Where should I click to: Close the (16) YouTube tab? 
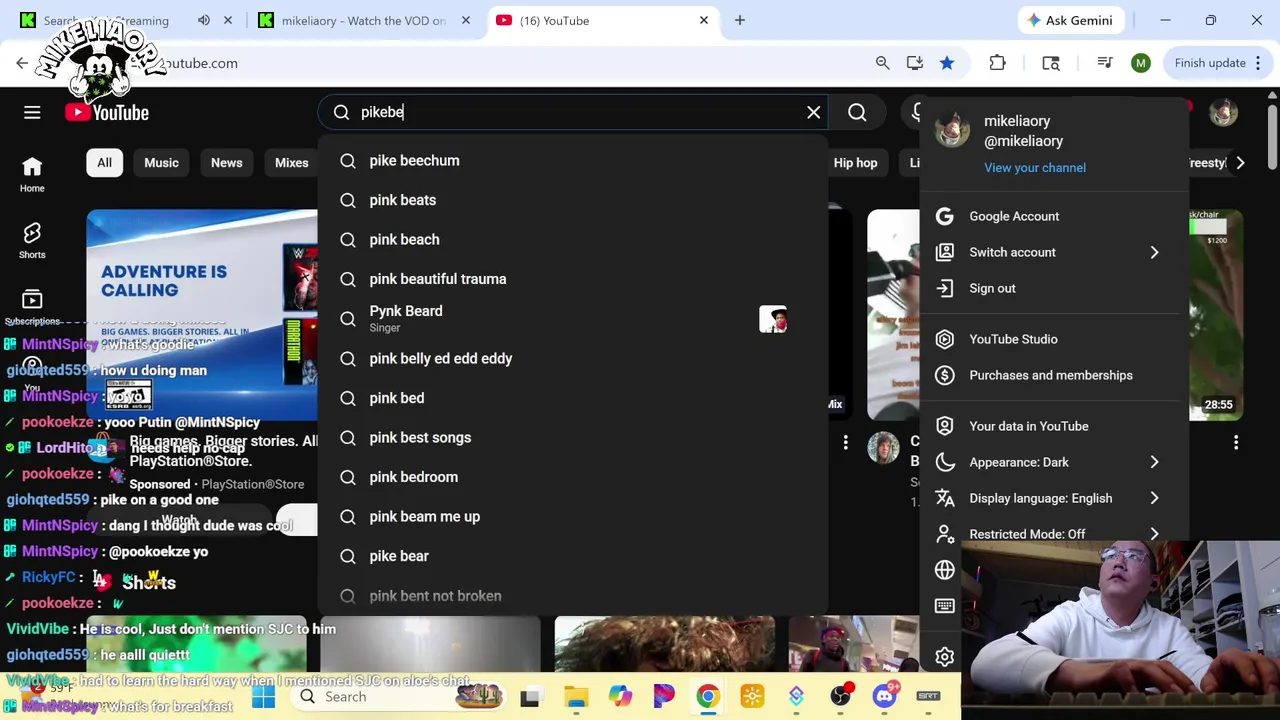click(703, 20)
